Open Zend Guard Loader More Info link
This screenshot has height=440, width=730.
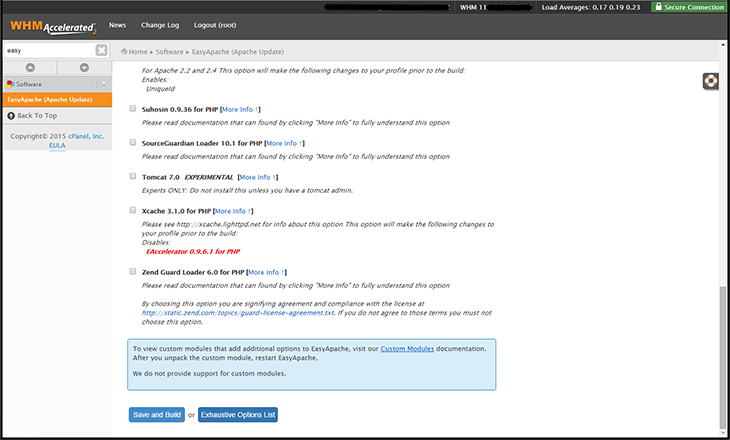(x=266, y=272)
